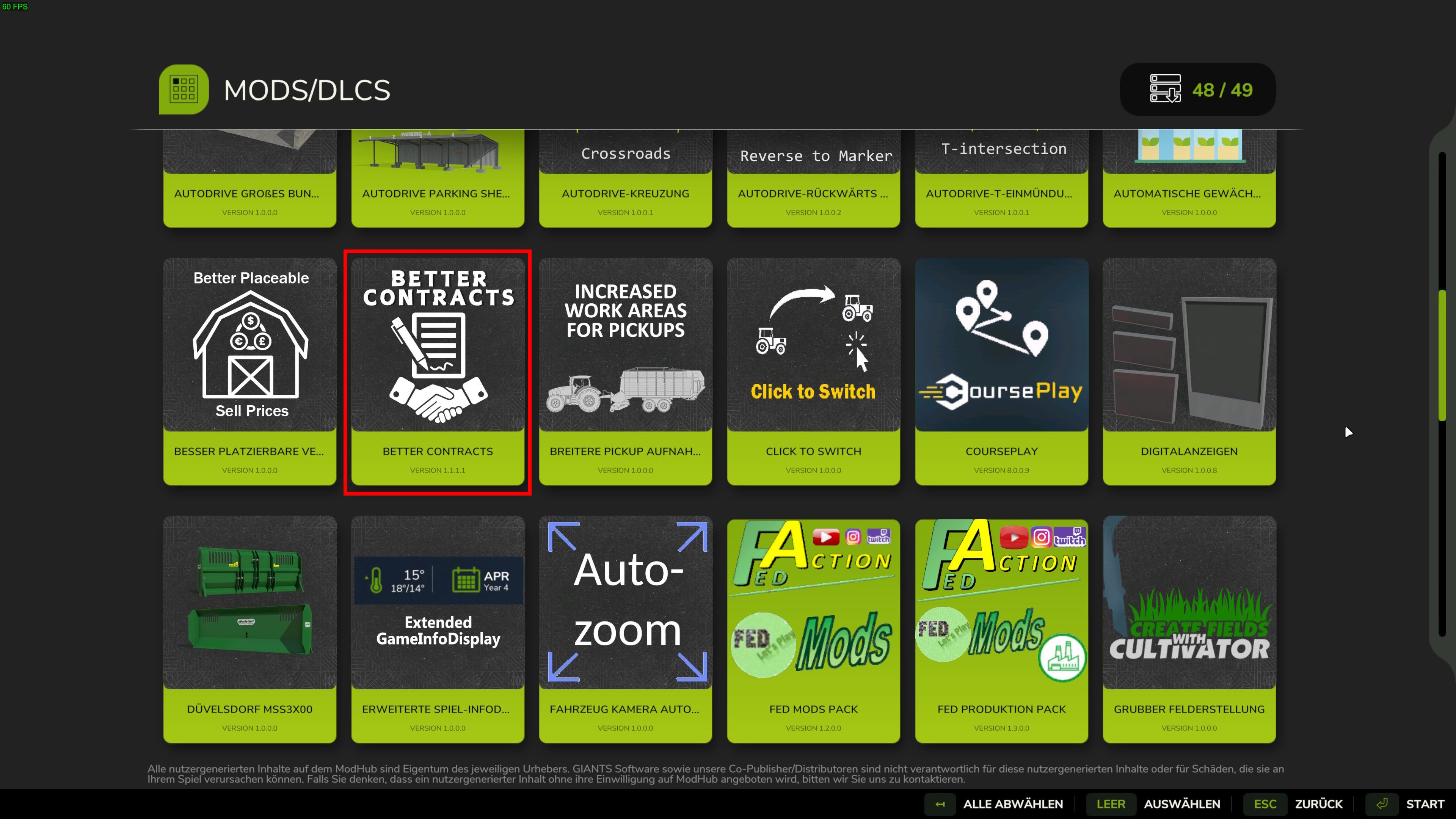Screen dimensions: 1456x819
Task: Click Zurück to go back
Action: [x=1318, y=804]
